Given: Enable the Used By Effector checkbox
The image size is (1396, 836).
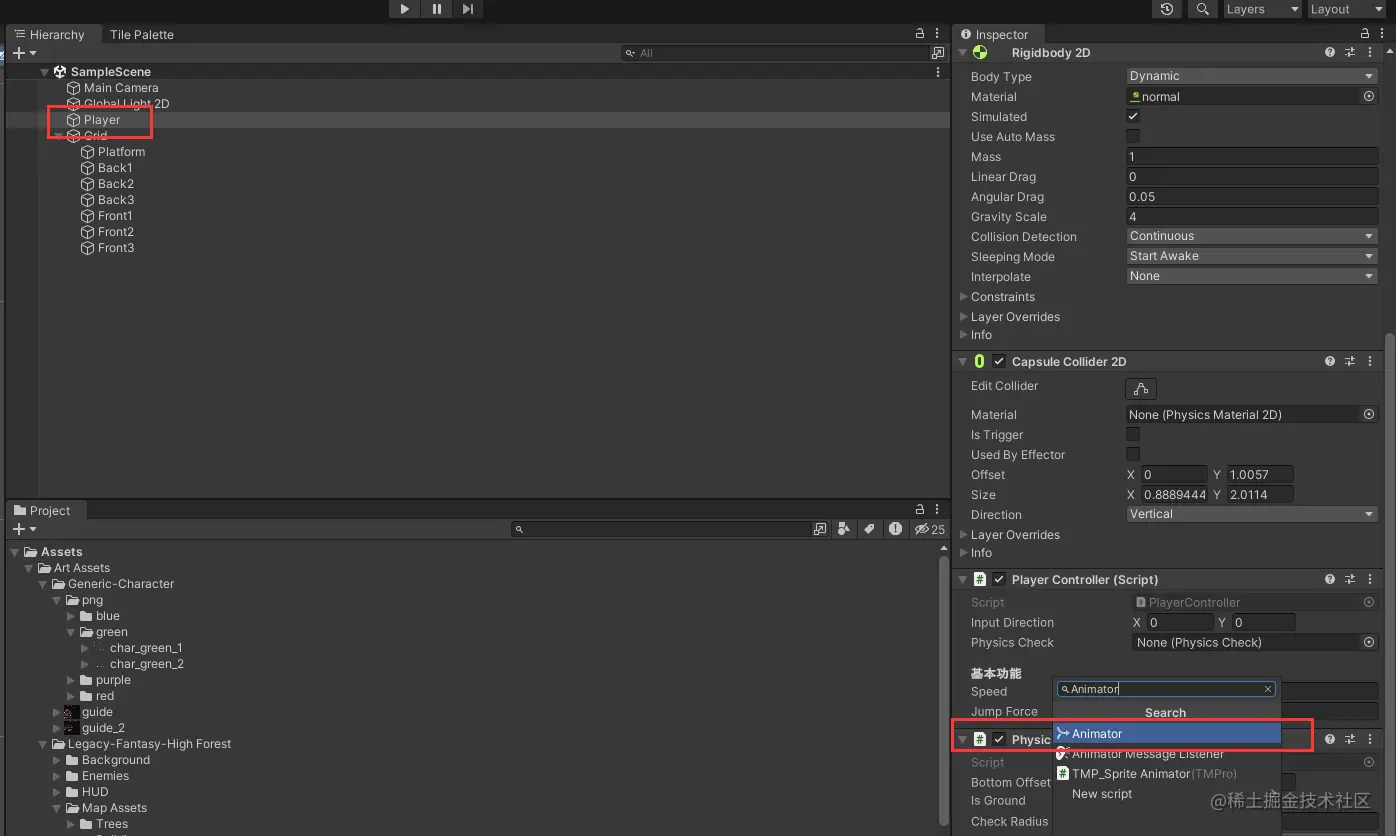Looking at the screenshot, I should coord(1133,454).
